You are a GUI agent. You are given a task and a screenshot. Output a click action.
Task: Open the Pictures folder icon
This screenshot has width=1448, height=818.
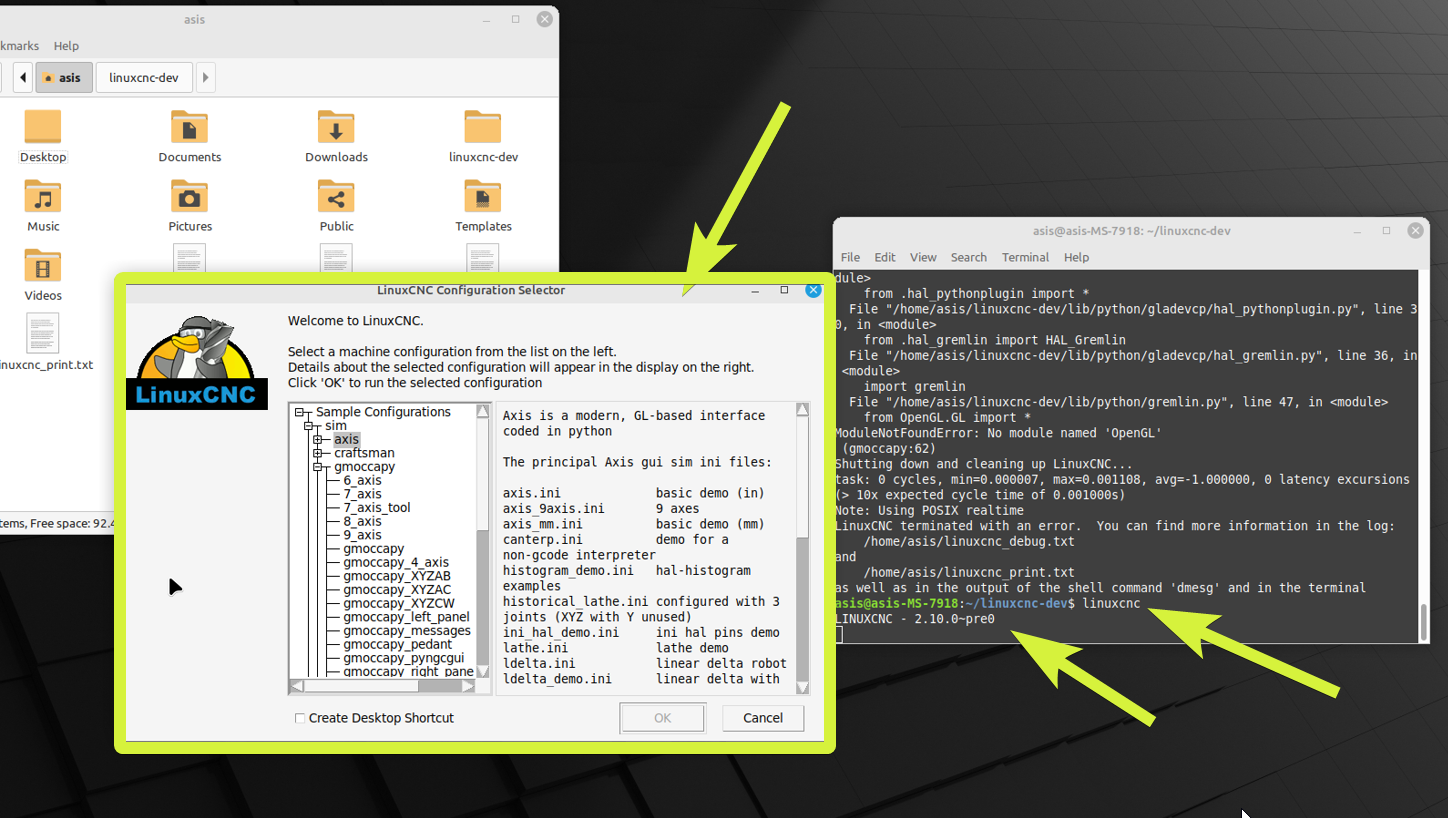189,197
